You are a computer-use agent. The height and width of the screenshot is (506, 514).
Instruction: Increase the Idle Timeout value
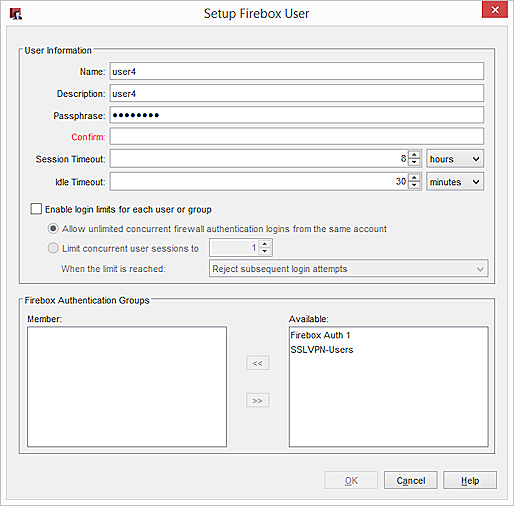[x=414, y=178]
